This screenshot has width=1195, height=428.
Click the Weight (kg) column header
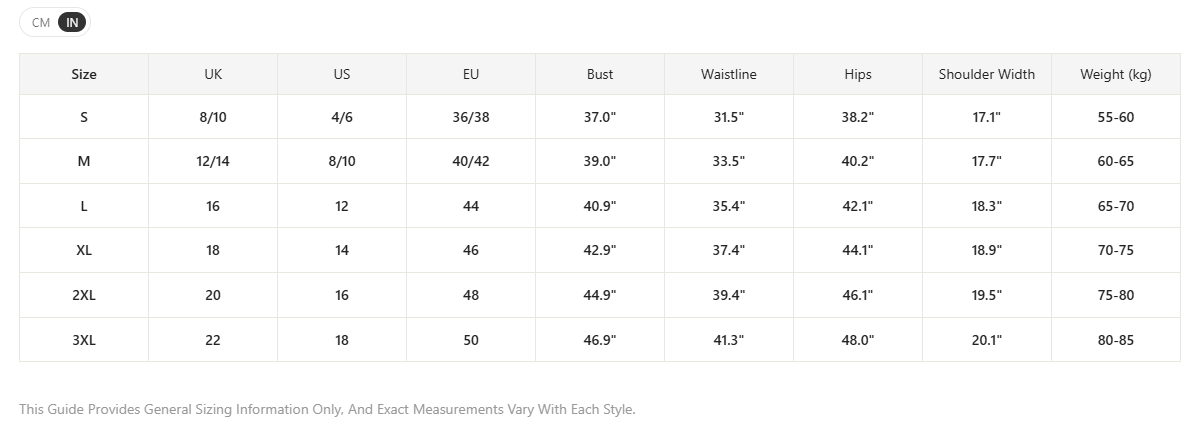(1116, 75)
